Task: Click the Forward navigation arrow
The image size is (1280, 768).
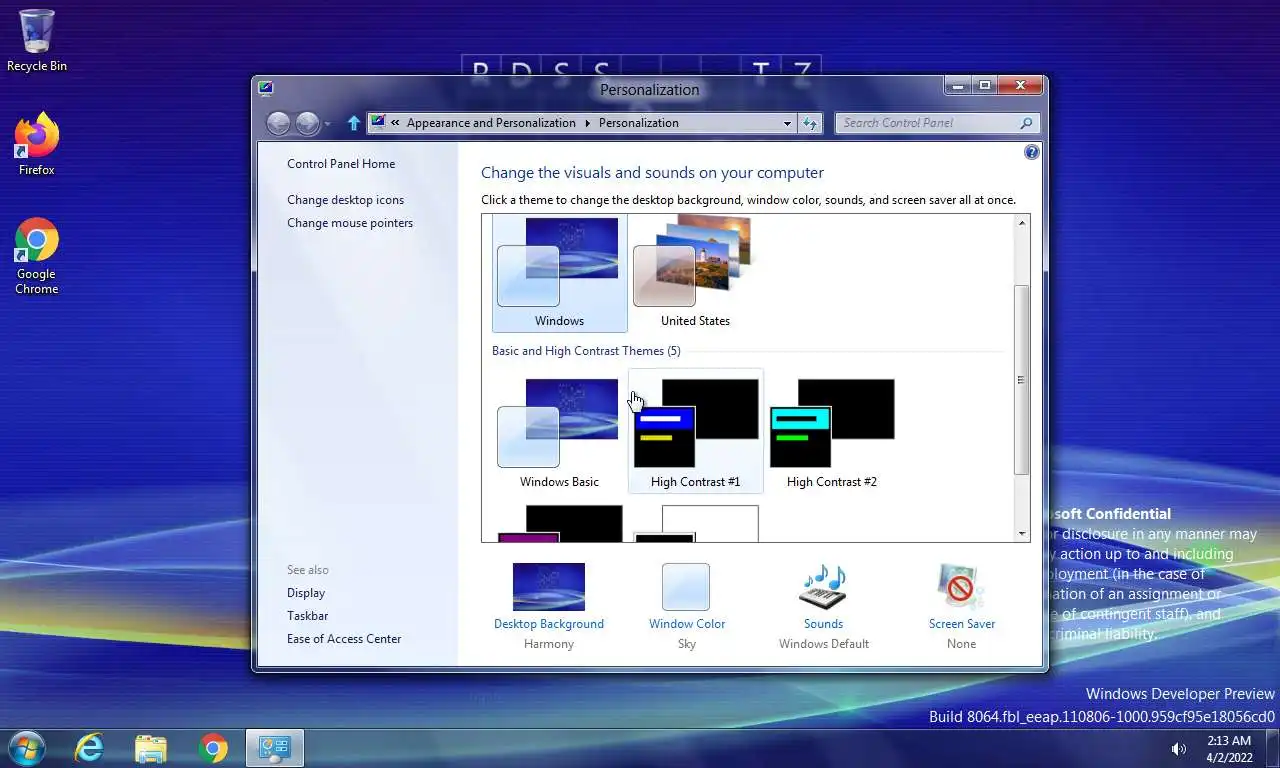Action: coord(307,123)
